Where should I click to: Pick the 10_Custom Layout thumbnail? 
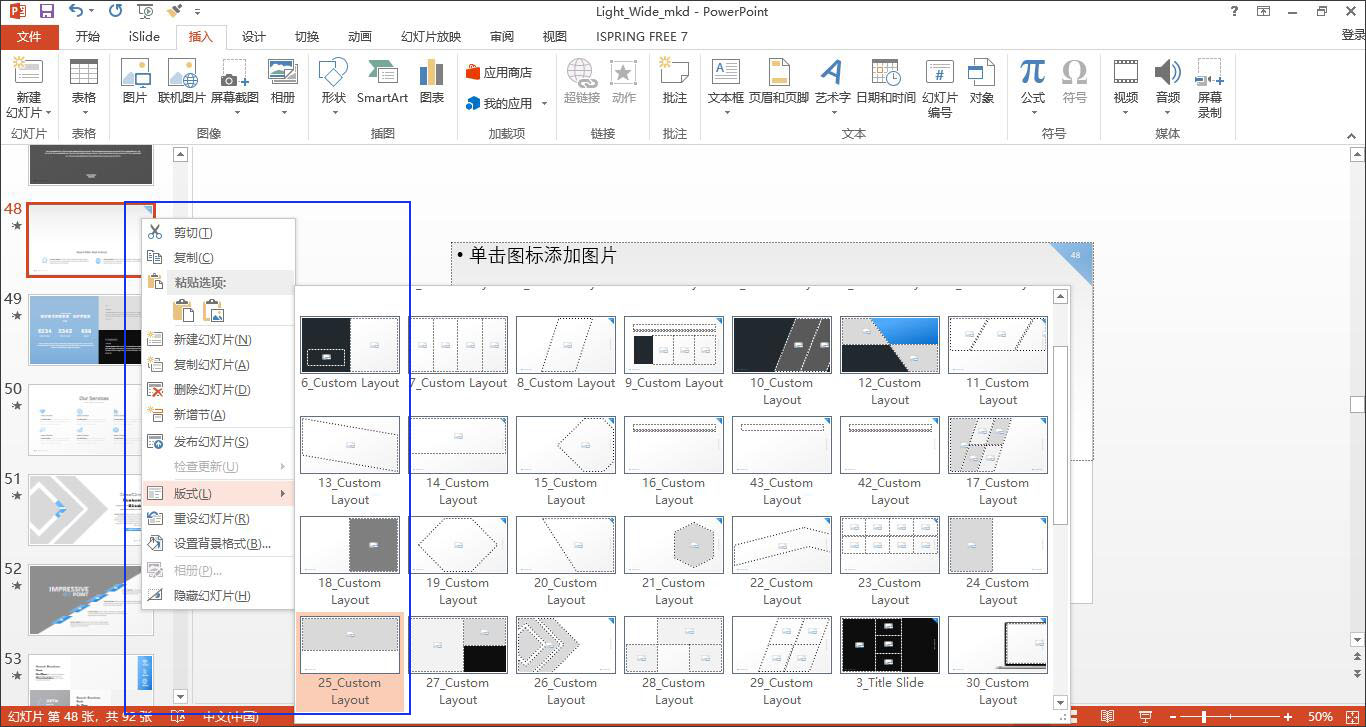click(781, 345)
